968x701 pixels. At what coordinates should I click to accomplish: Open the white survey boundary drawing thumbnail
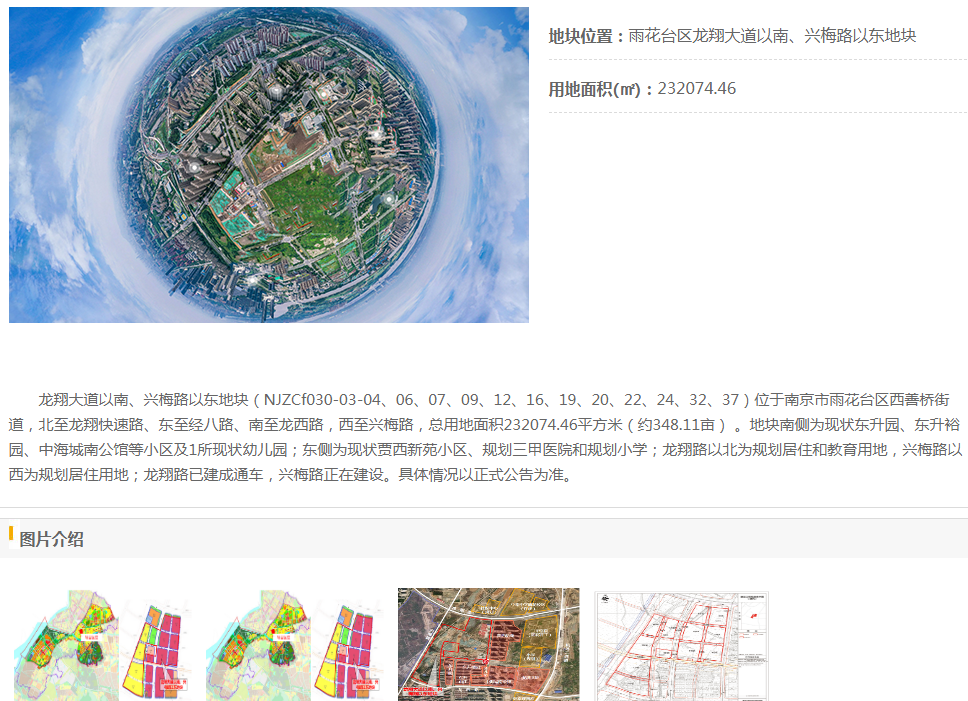682,645
